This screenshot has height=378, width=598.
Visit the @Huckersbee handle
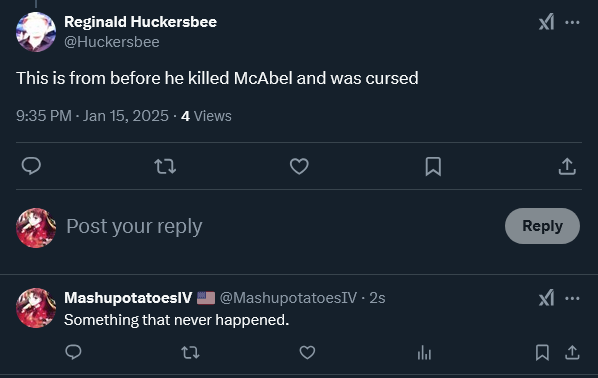coord(112,42)
